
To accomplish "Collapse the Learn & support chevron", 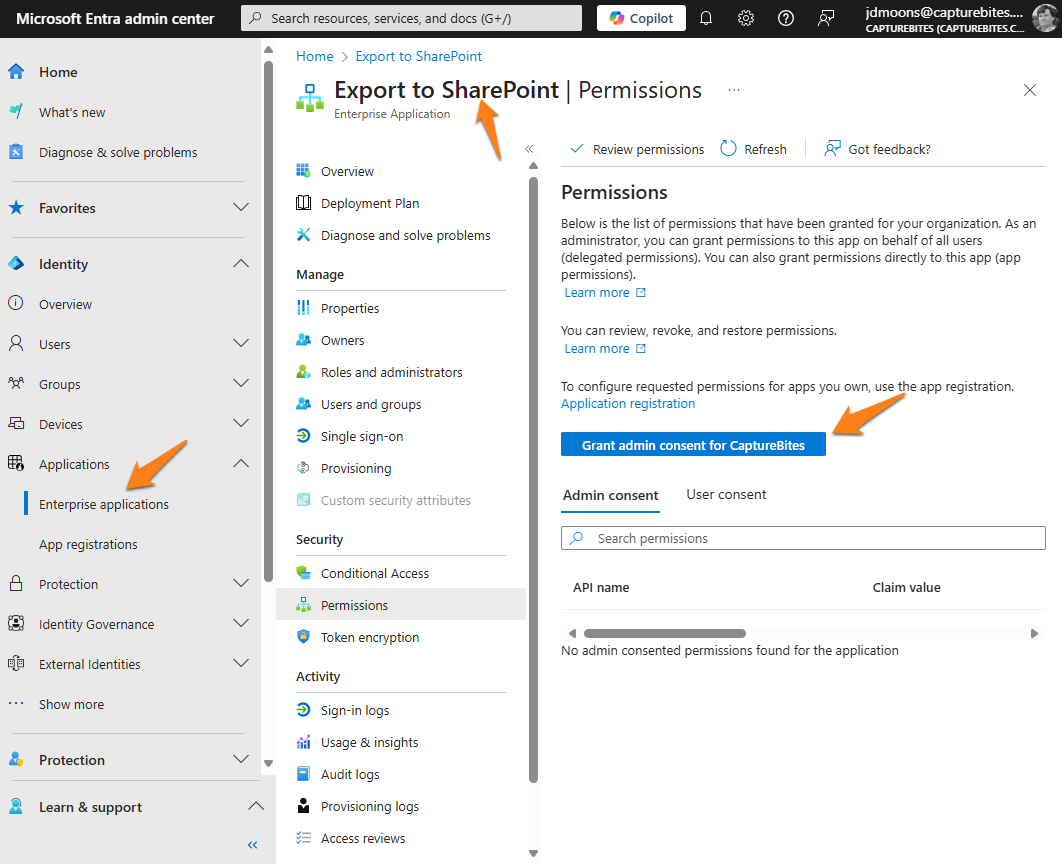I will [x=256, y=806].
